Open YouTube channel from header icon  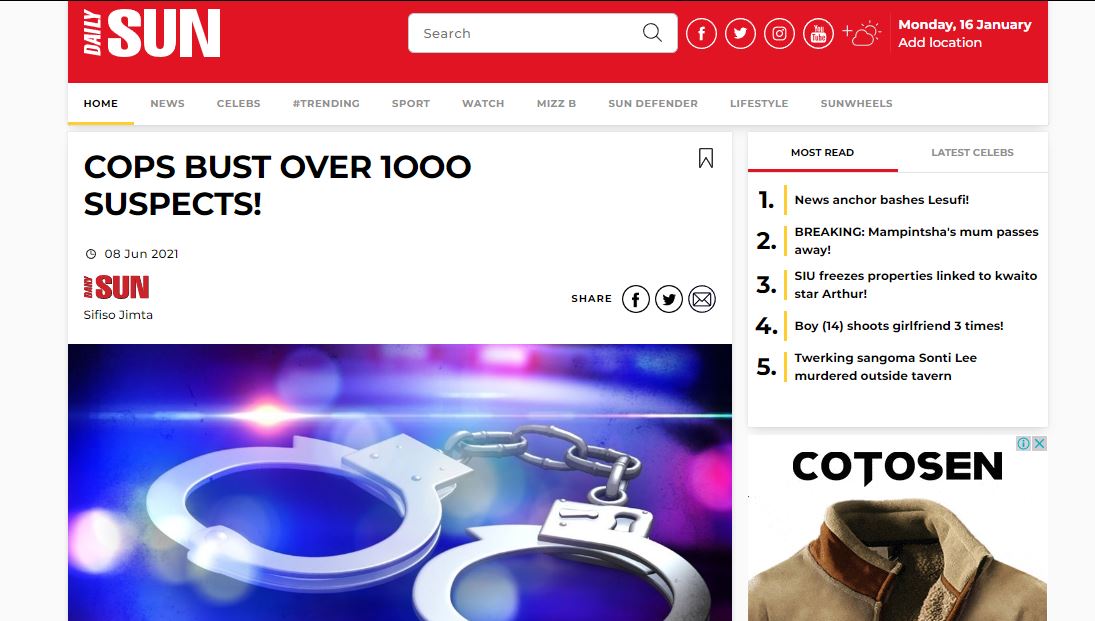[818, 34]
